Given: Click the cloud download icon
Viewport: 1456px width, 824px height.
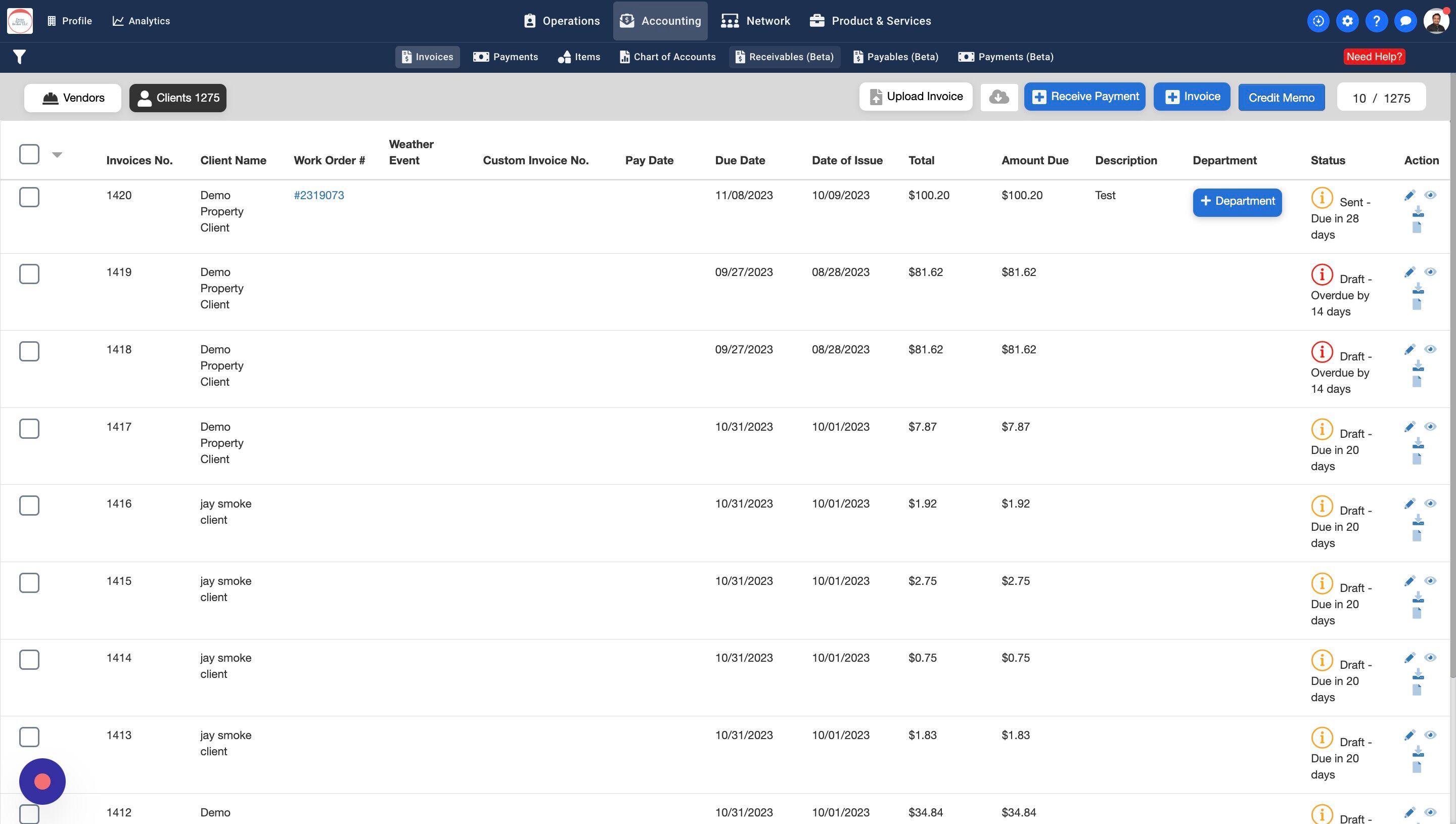Looking at the screenshot, I should [999, 98].
